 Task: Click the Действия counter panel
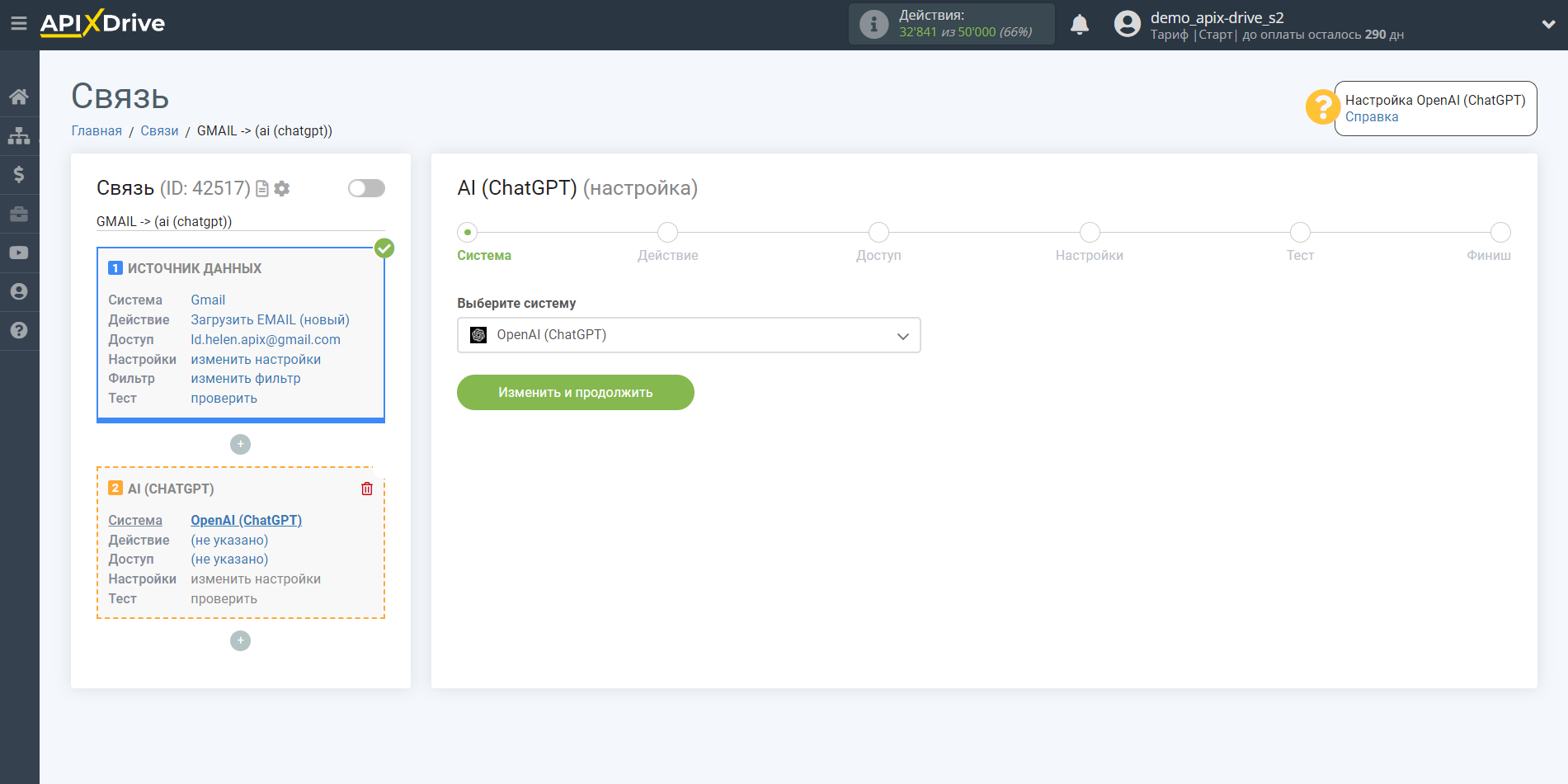[x=952, y=24]
